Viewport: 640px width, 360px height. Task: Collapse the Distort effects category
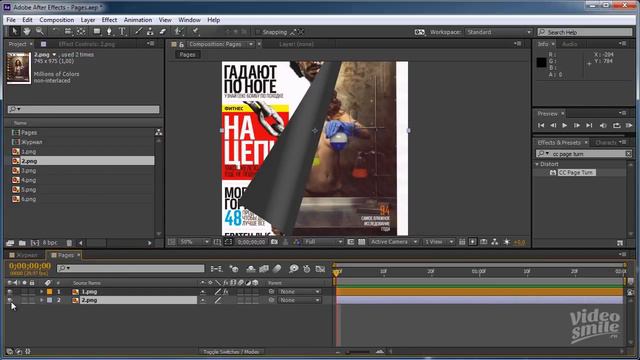click(x=537, y=164)
